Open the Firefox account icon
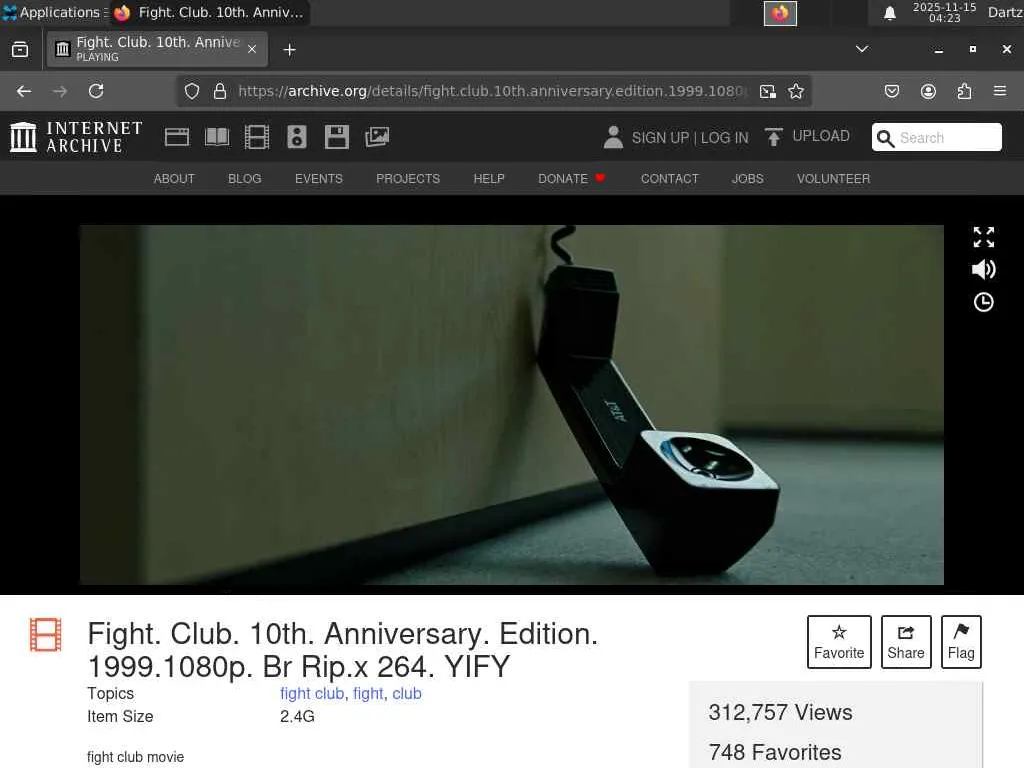The height and width of the screenshot is (768, 1024). coord(928,91)
